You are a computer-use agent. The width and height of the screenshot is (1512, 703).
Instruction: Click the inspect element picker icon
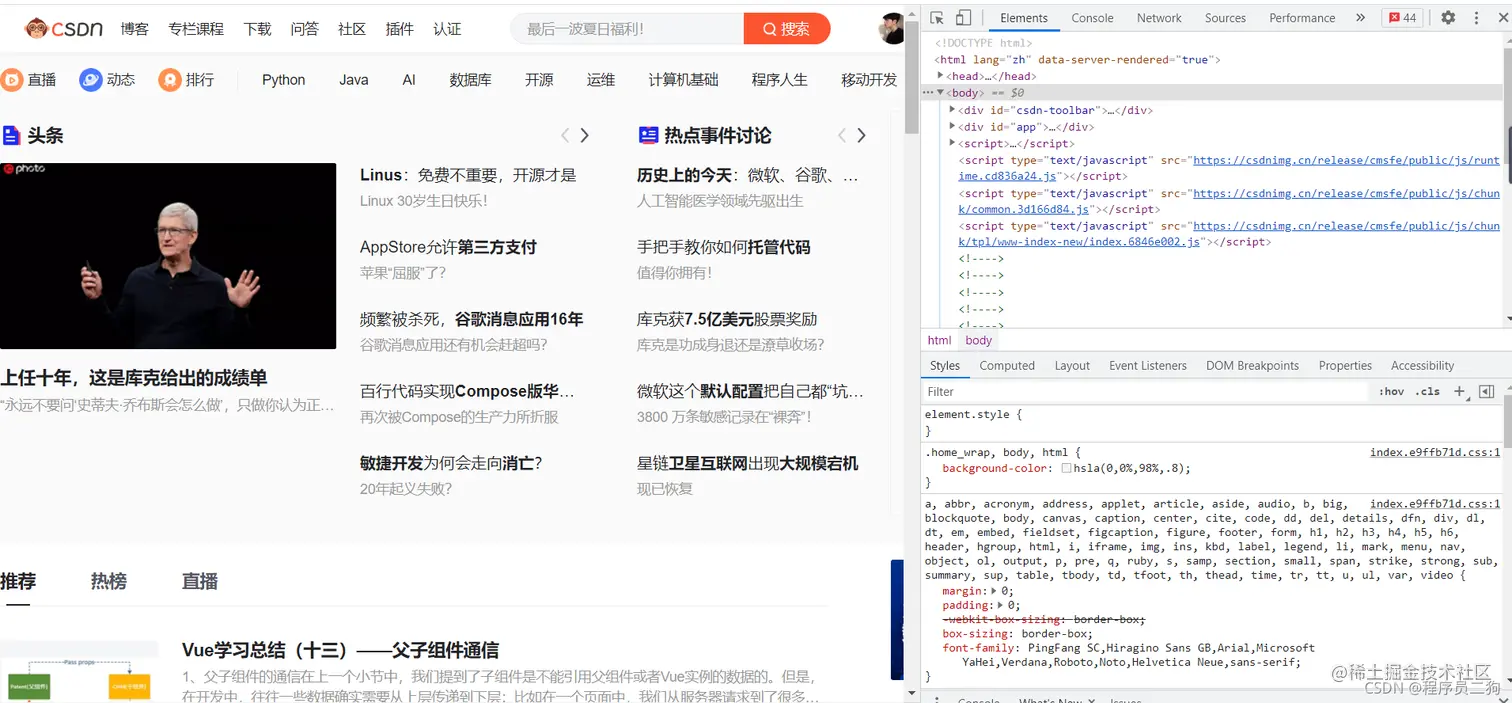(937, 18)
